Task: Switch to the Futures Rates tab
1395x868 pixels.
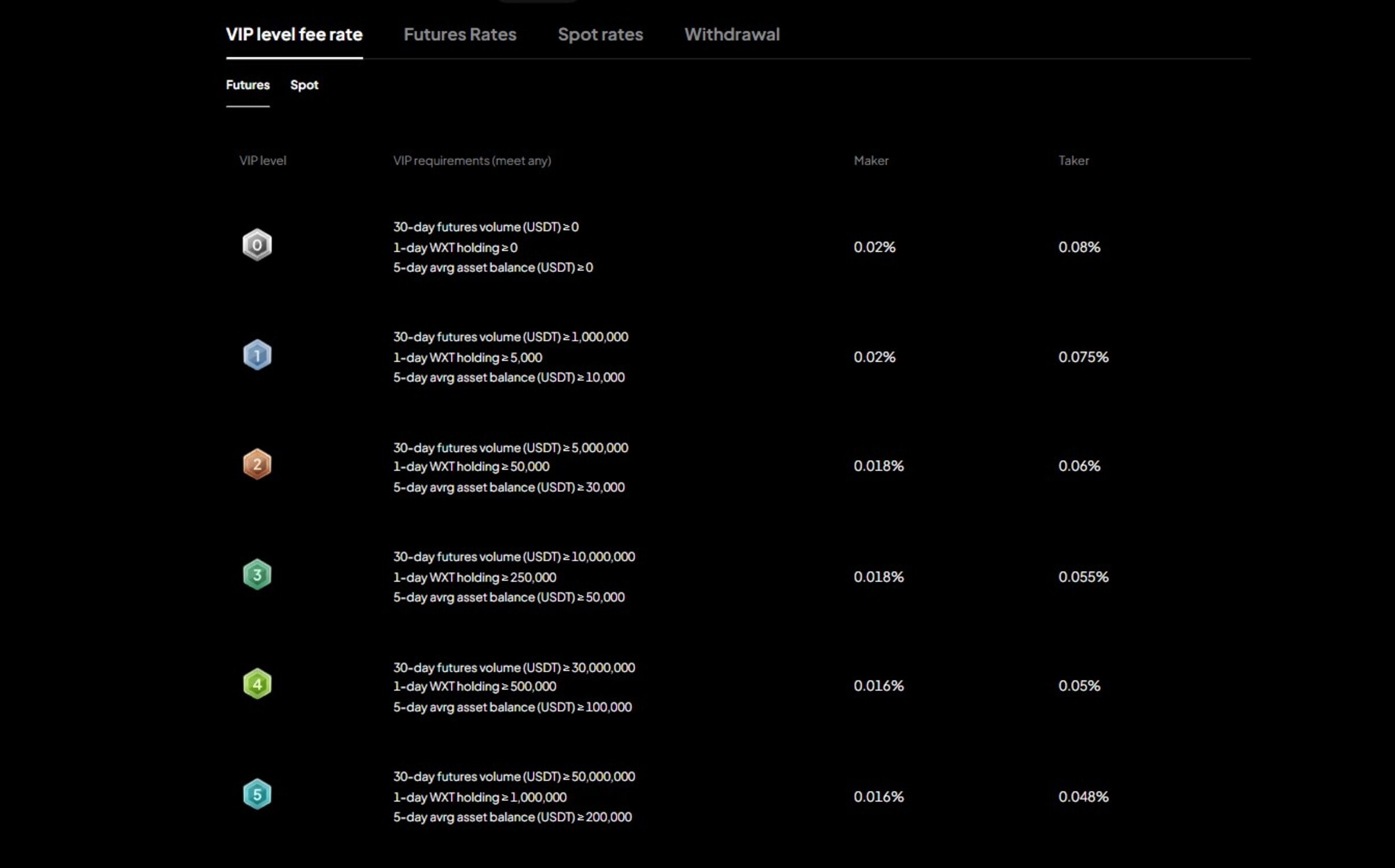Action: coord(460,35)
